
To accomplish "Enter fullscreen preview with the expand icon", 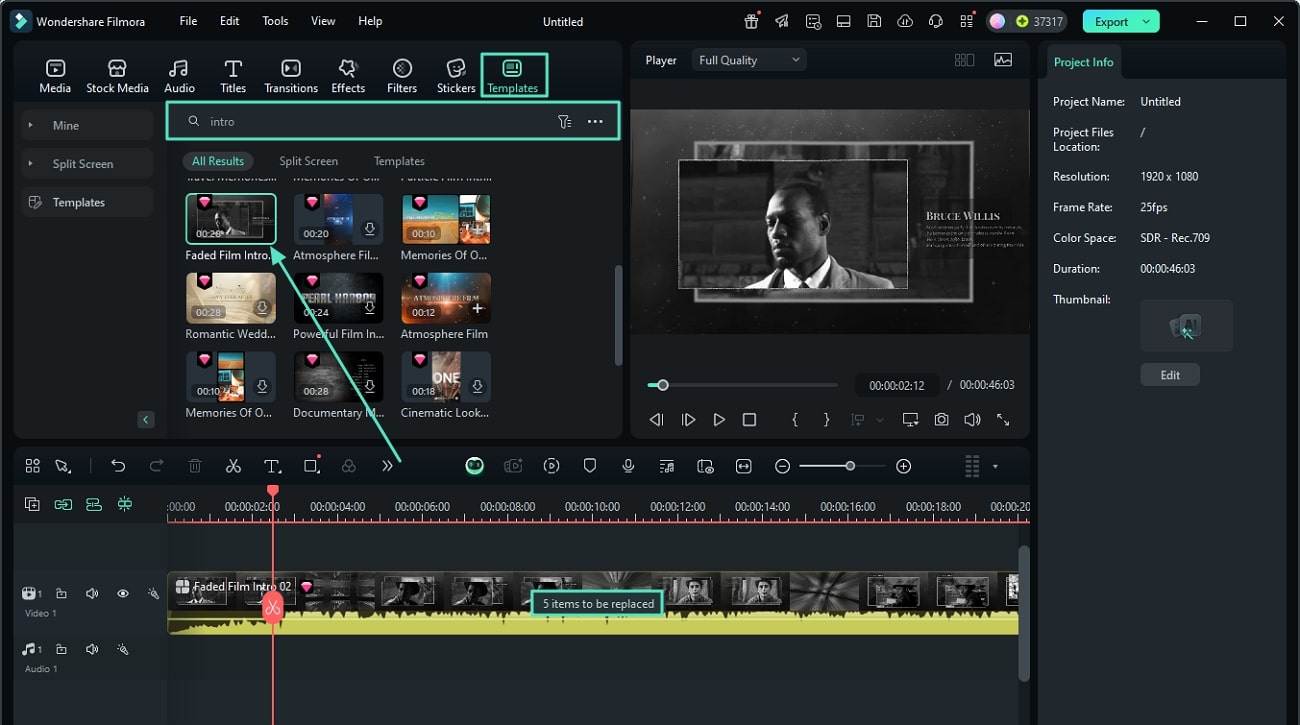I will pos(1003,420).
